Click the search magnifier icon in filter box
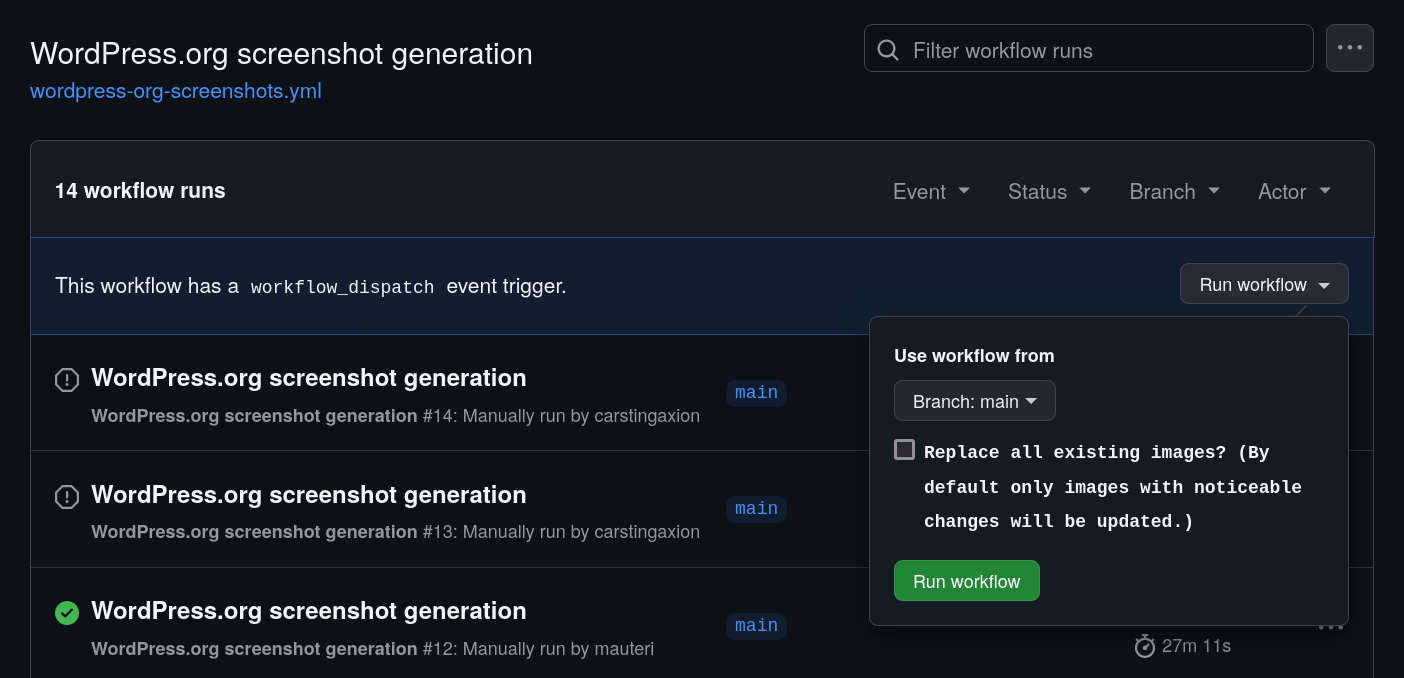 [x=887, y=50]
